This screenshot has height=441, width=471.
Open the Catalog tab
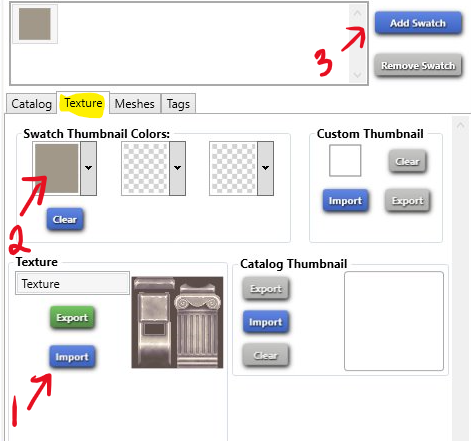coord(32,104)
